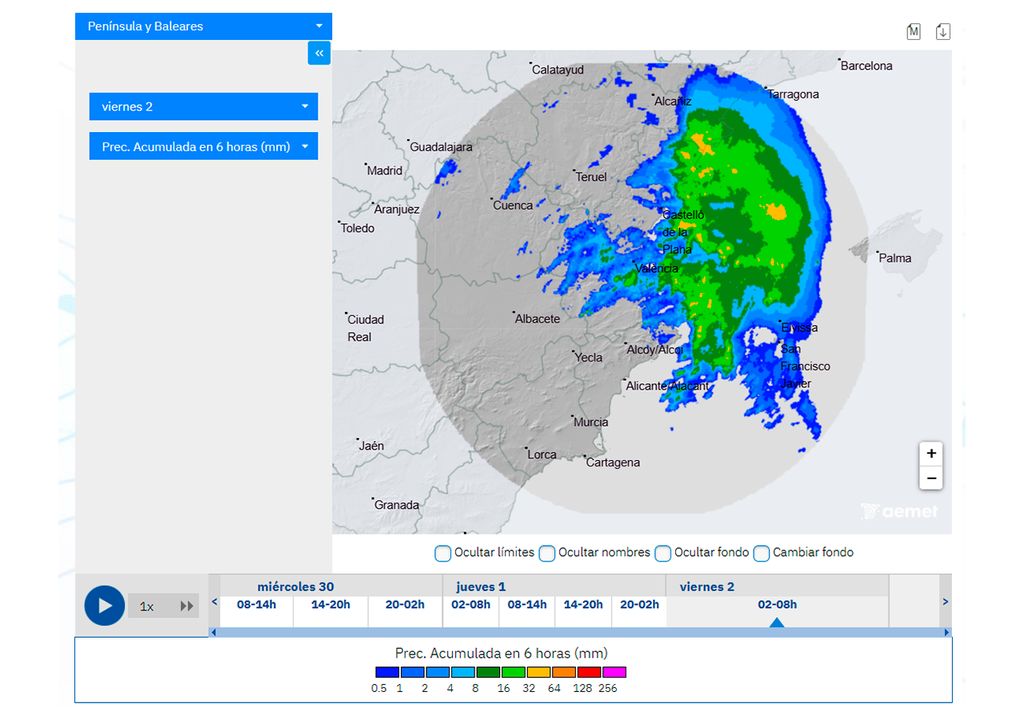Select the jueves 1 20-02h time slot
The height and width of the screenshot is (720, 1024).
pos(639,605)
